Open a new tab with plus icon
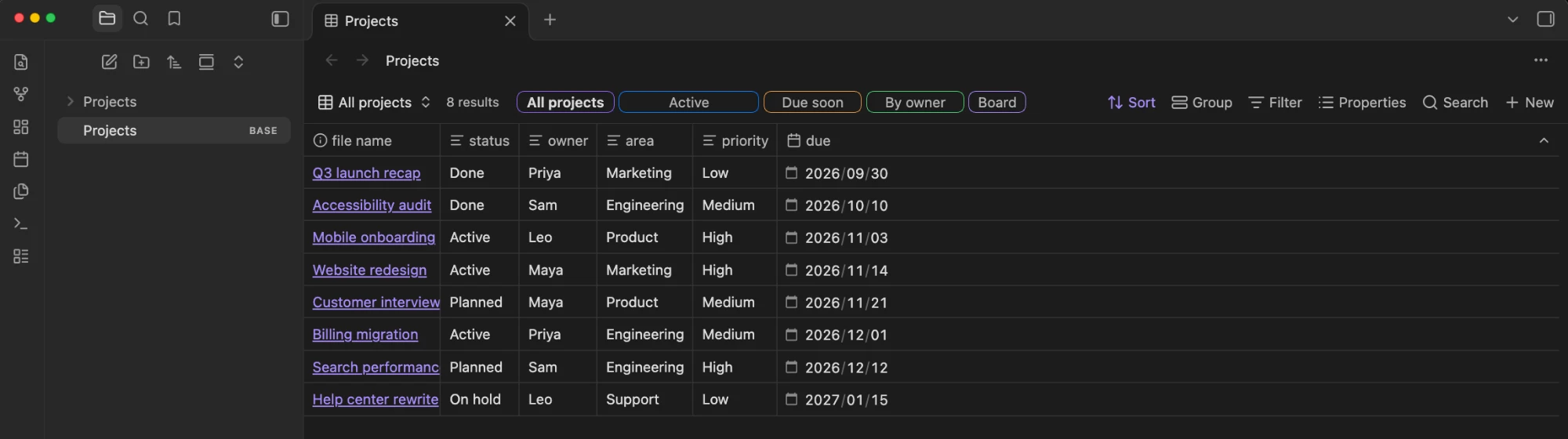 coord(550,20)
